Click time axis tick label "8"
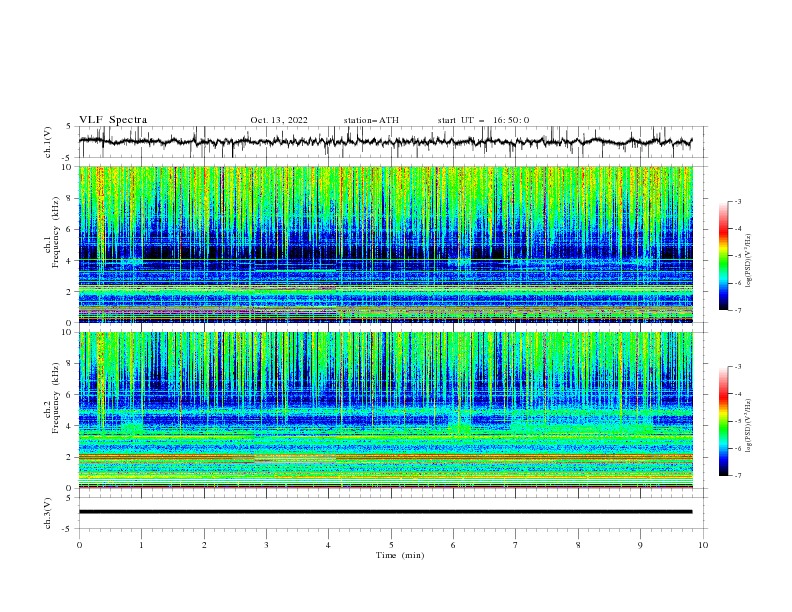 578,545
